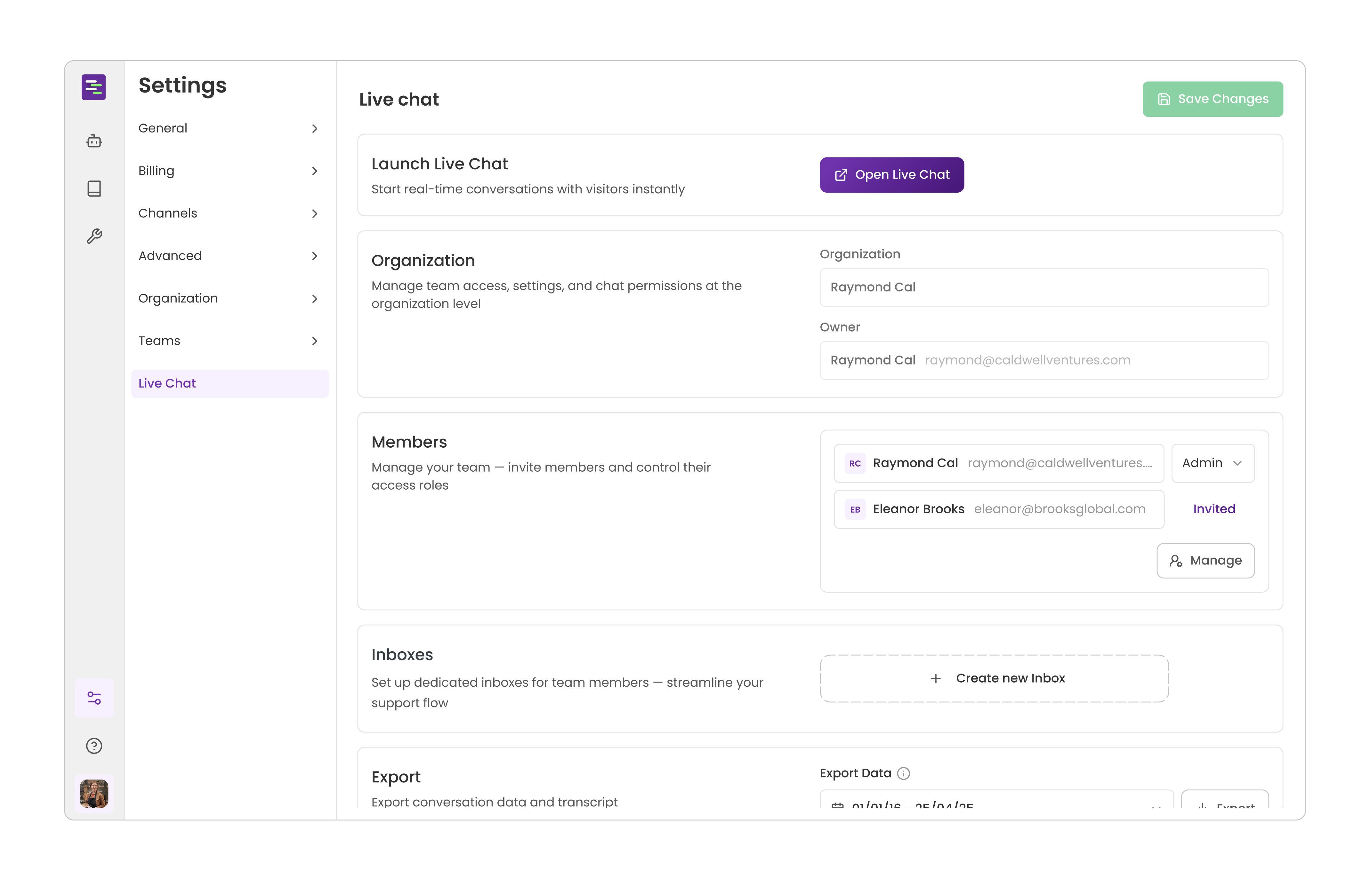Click the Save Changes button
Viewport: 1370px width, 896px height.
[1212, 99]
